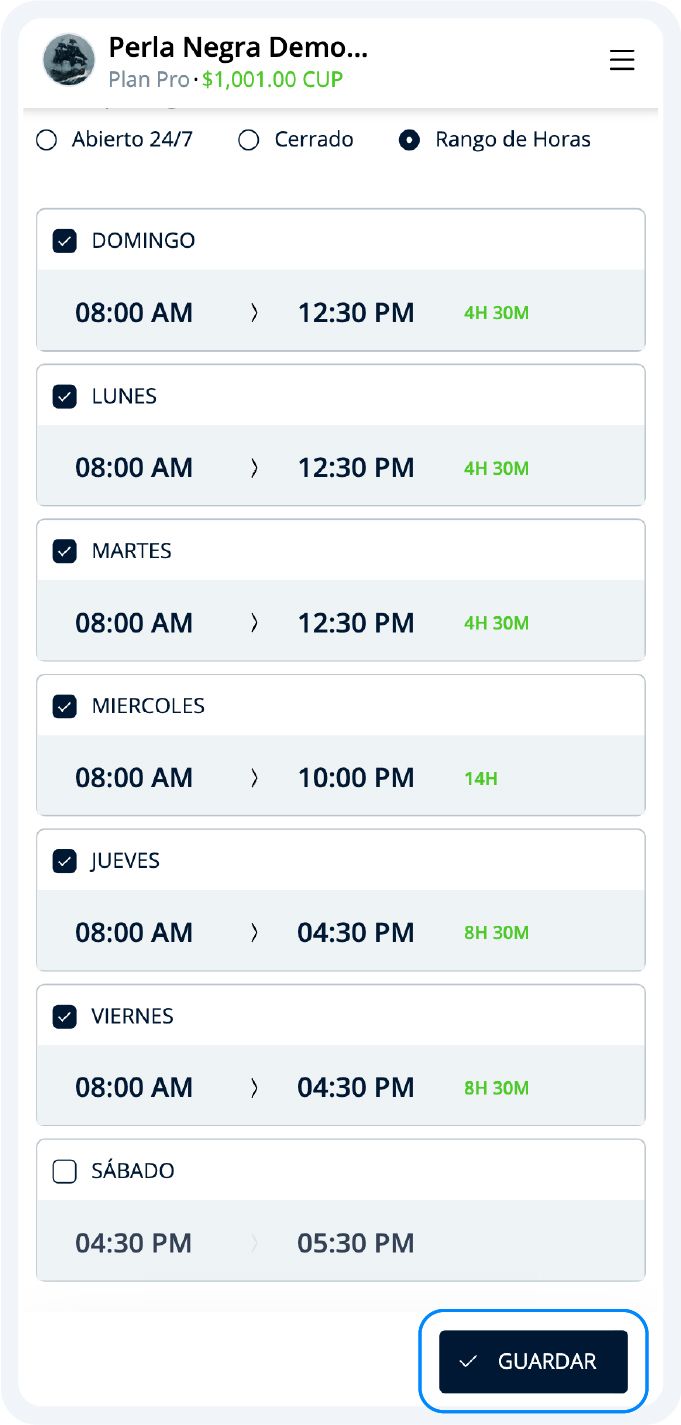Edit the VIERNES end time 04:30 PM
Screen dimensions: 681x1425
357,1087
